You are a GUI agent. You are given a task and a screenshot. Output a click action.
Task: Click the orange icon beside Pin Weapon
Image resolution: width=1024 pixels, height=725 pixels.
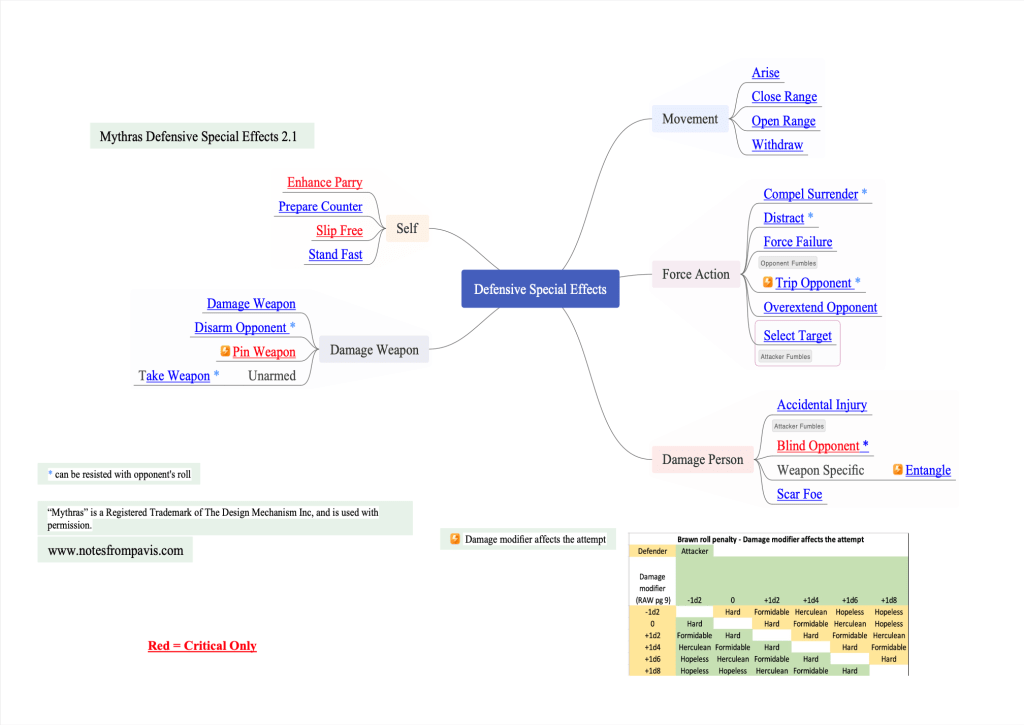pyautogui.click(x=226, y=351)
